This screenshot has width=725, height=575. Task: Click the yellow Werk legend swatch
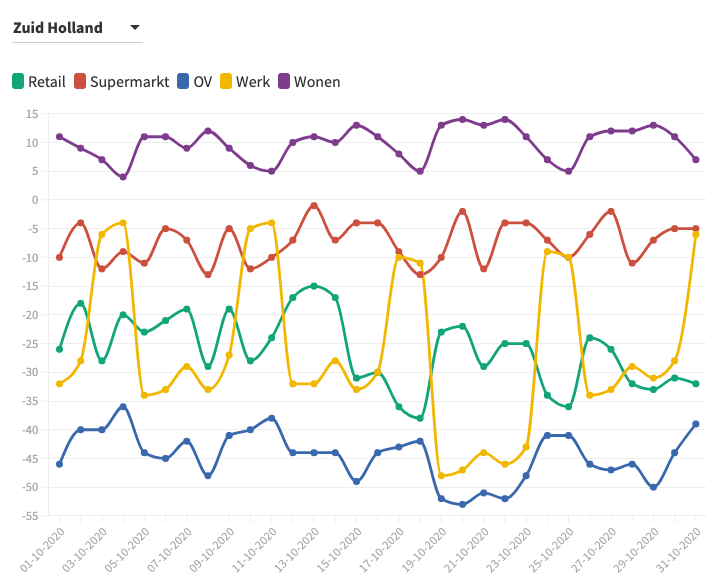pos(227,82)
